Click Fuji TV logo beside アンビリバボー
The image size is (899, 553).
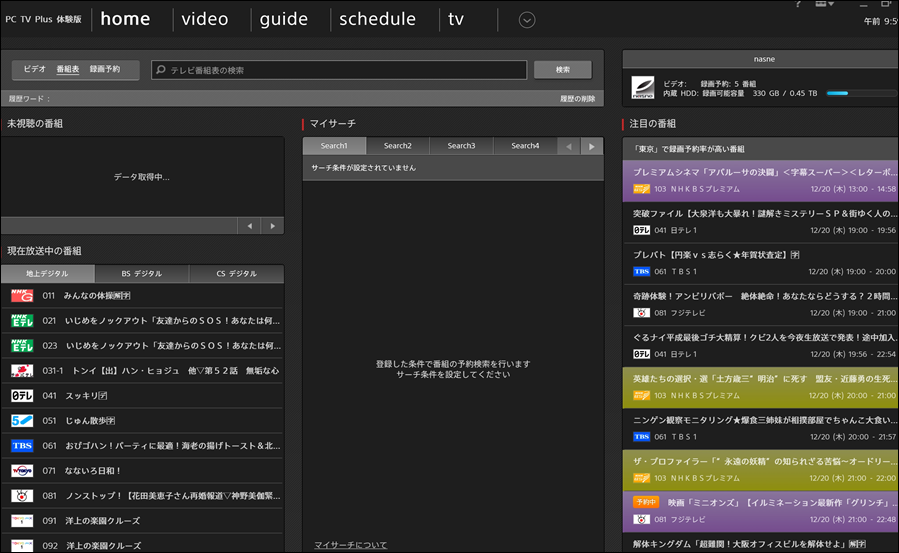[x=641, y=312]
